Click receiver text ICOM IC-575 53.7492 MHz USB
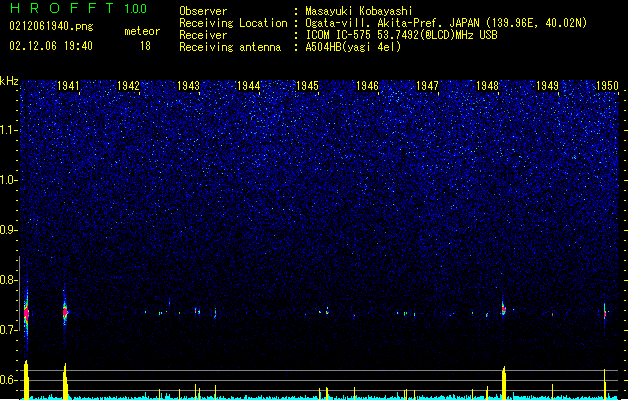 (x=401, y=35)
